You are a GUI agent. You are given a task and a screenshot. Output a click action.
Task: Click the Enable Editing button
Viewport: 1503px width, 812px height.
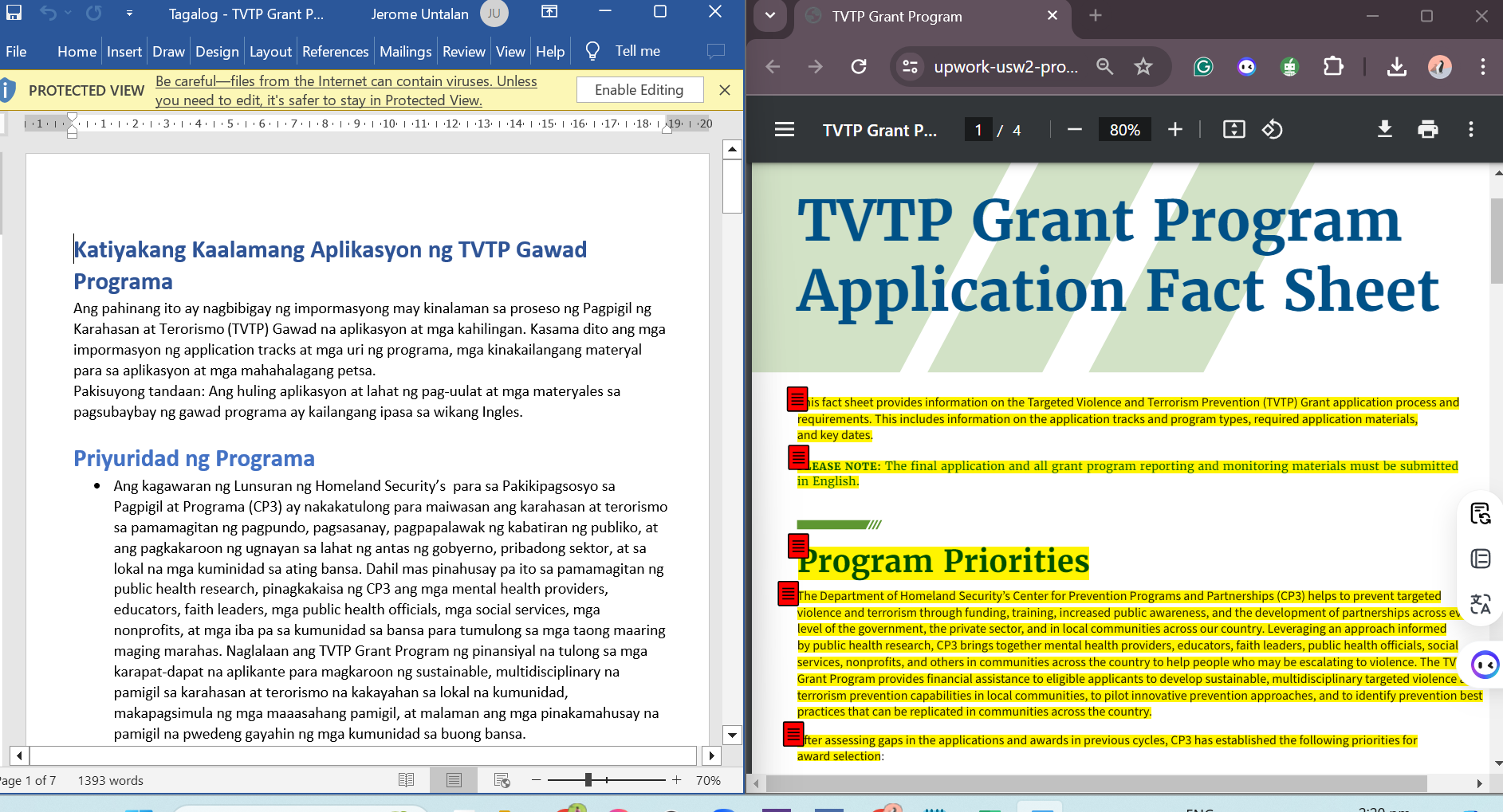tap(639, 90)
